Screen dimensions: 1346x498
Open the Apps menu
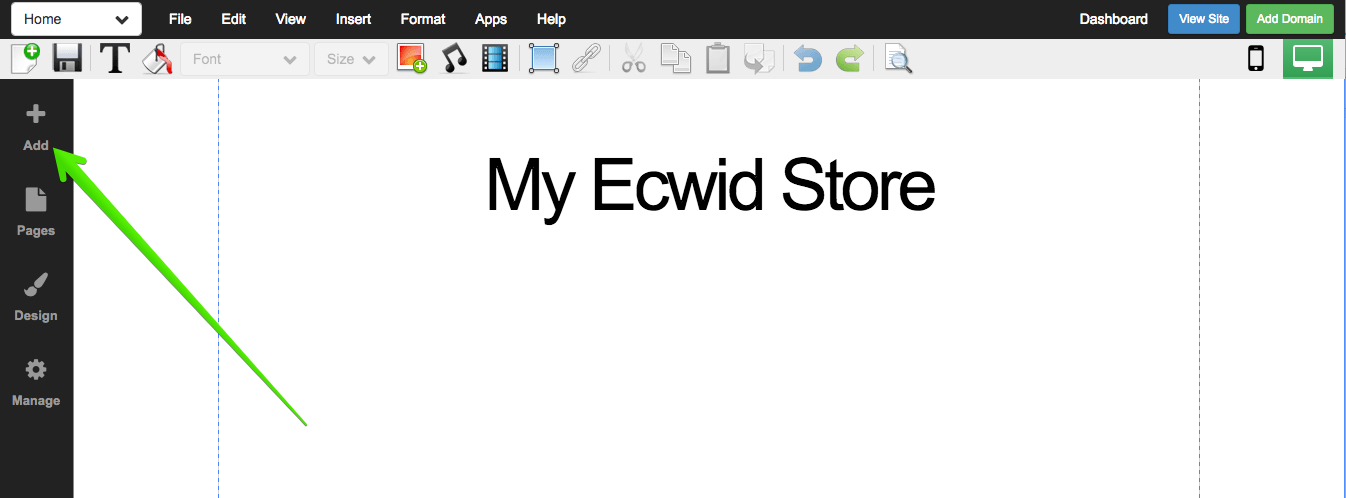[491, 19]
